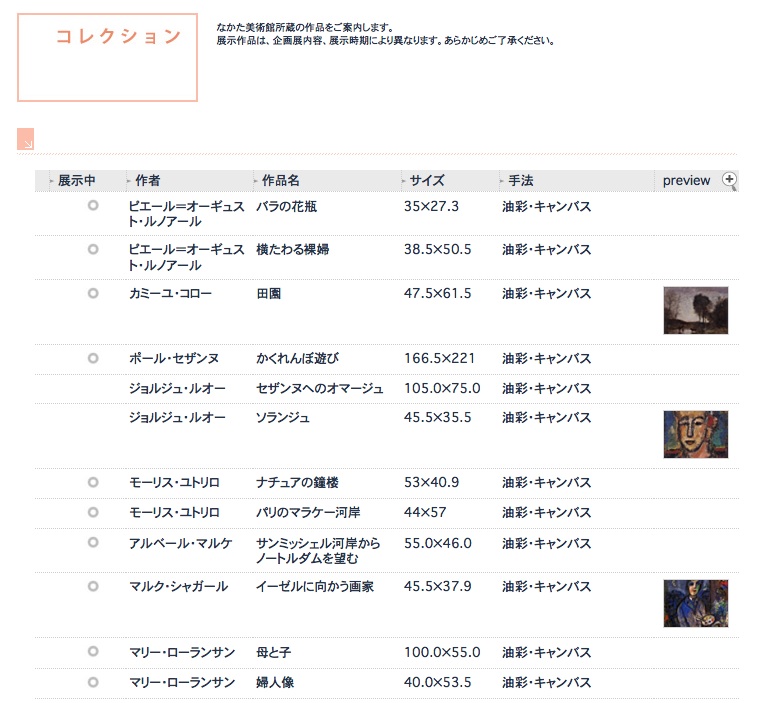Click size value 47.5×61.5

437,293
